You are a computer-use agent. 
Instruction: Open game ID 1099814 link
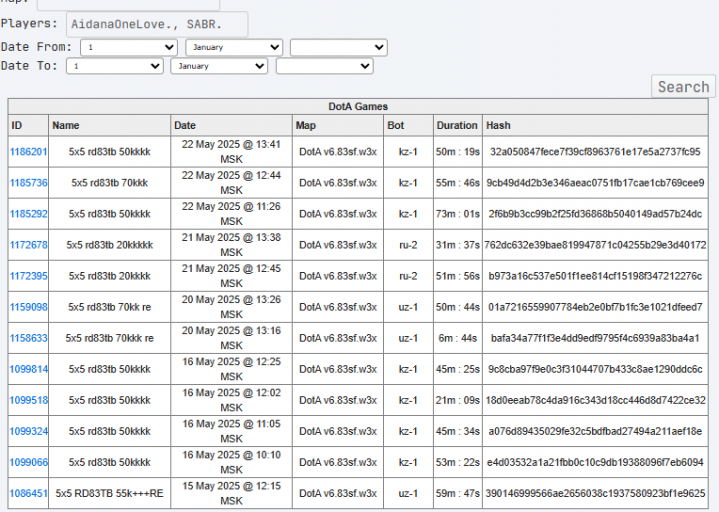tap(28, 369)
